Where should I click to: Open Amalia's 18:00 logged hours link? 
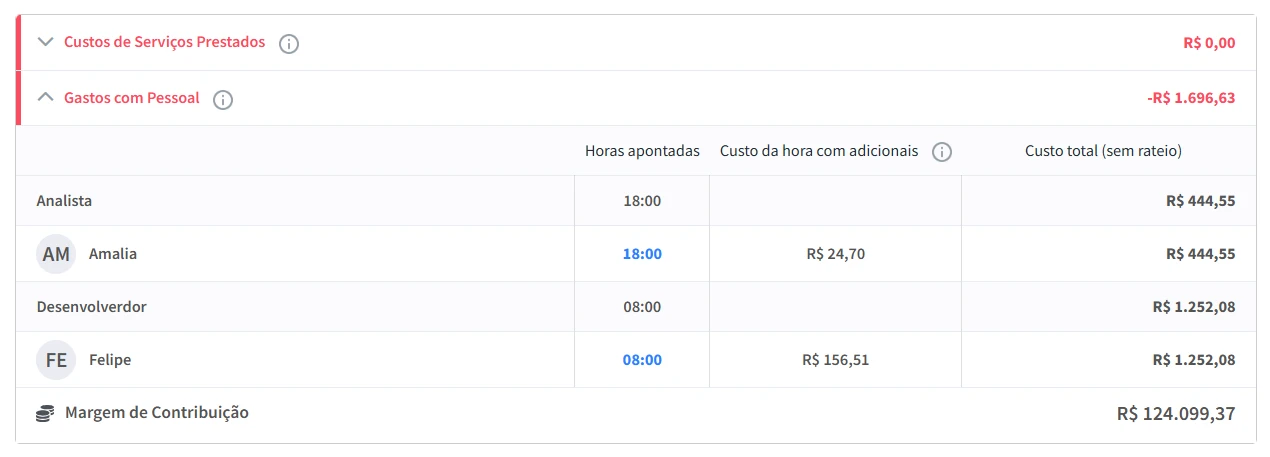642,254
